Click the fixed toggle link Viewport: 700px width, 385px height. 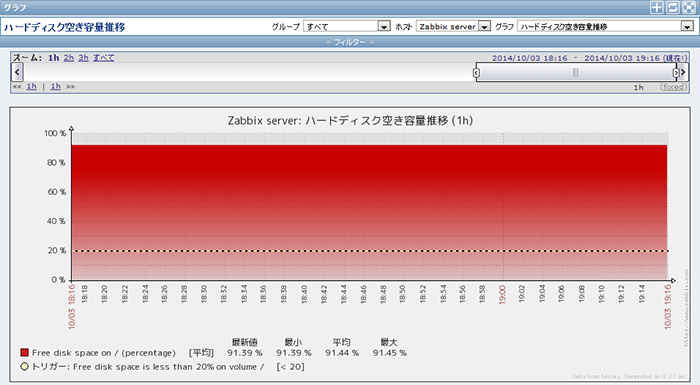point(673,87)
